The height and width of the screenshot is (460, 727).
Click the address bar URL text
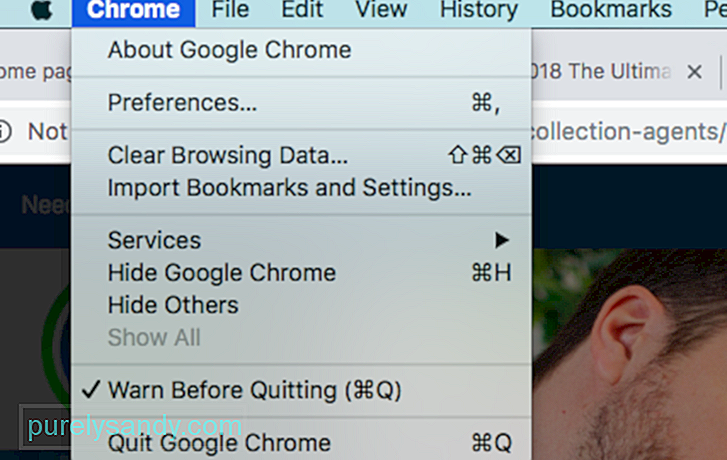629,132
